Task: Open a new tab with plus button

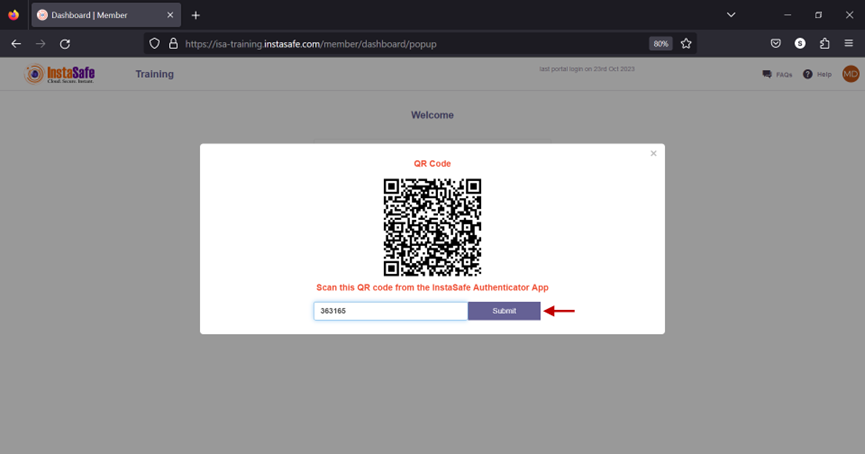Action: click(x=195, y=15)
